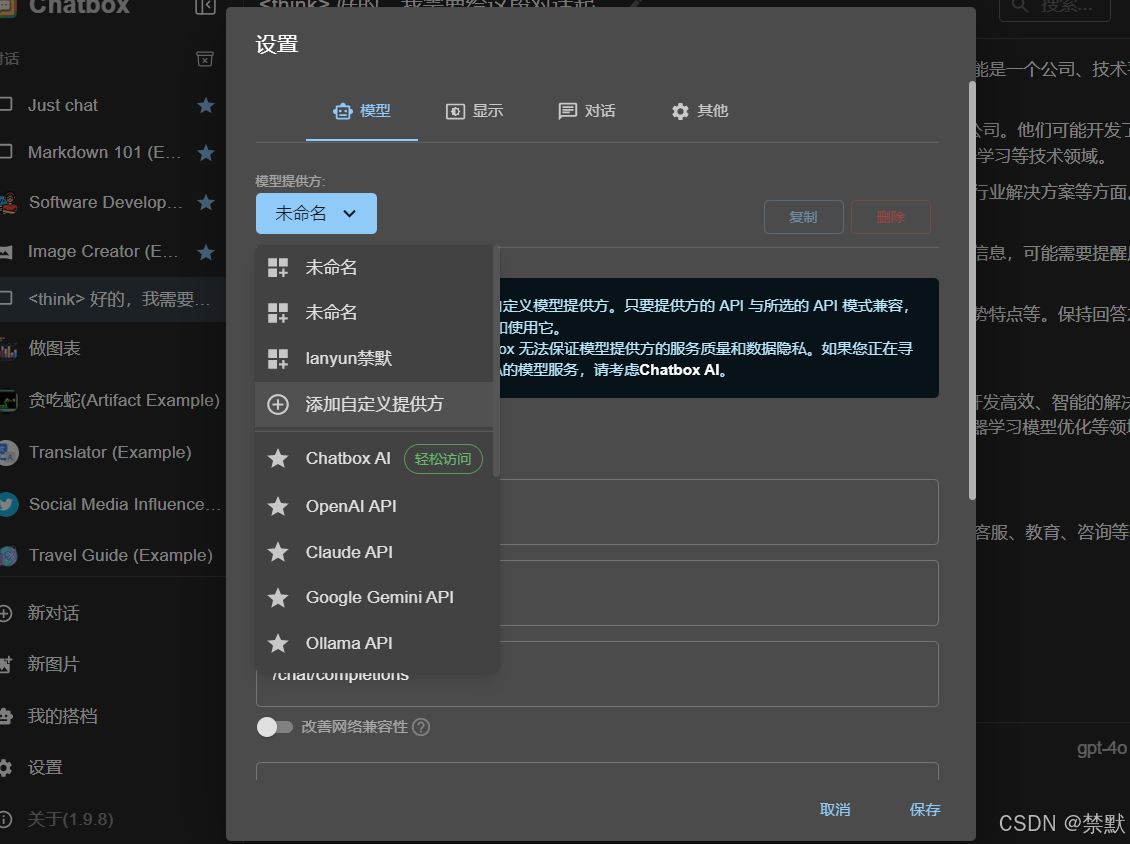Click the sidebar 设置 gear icon
1130x844 pixels.
(x=4, y=768)
